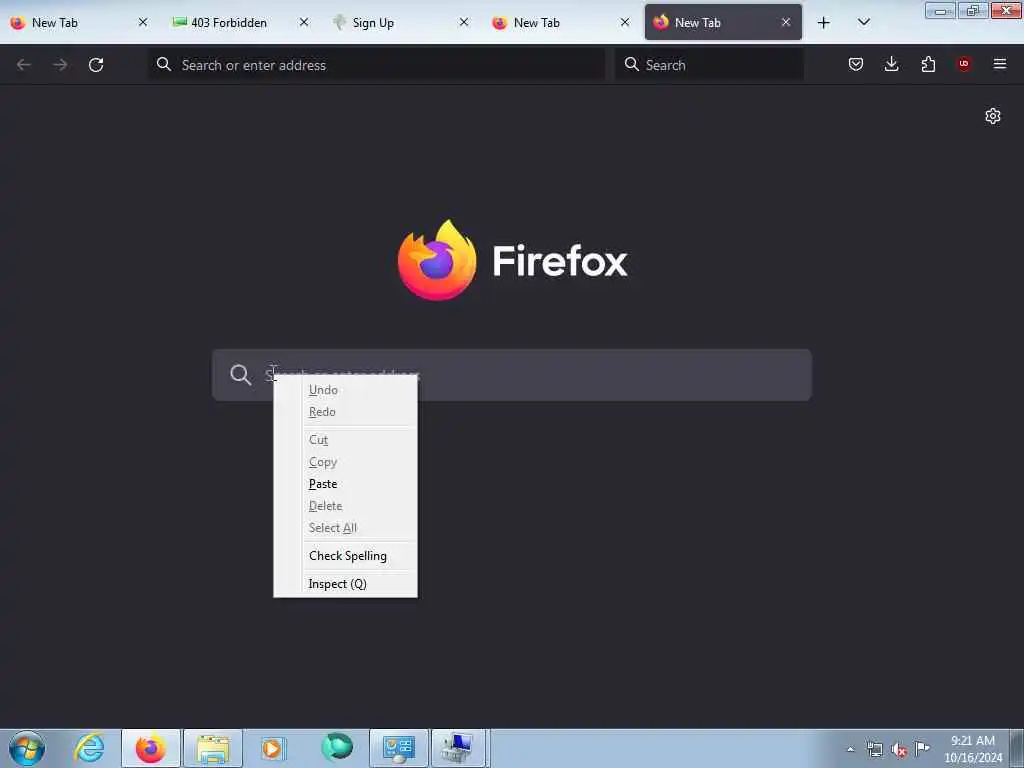Click the forward navigation arrow
Screen dimensions: 1024x768
(x=60, y=65)
